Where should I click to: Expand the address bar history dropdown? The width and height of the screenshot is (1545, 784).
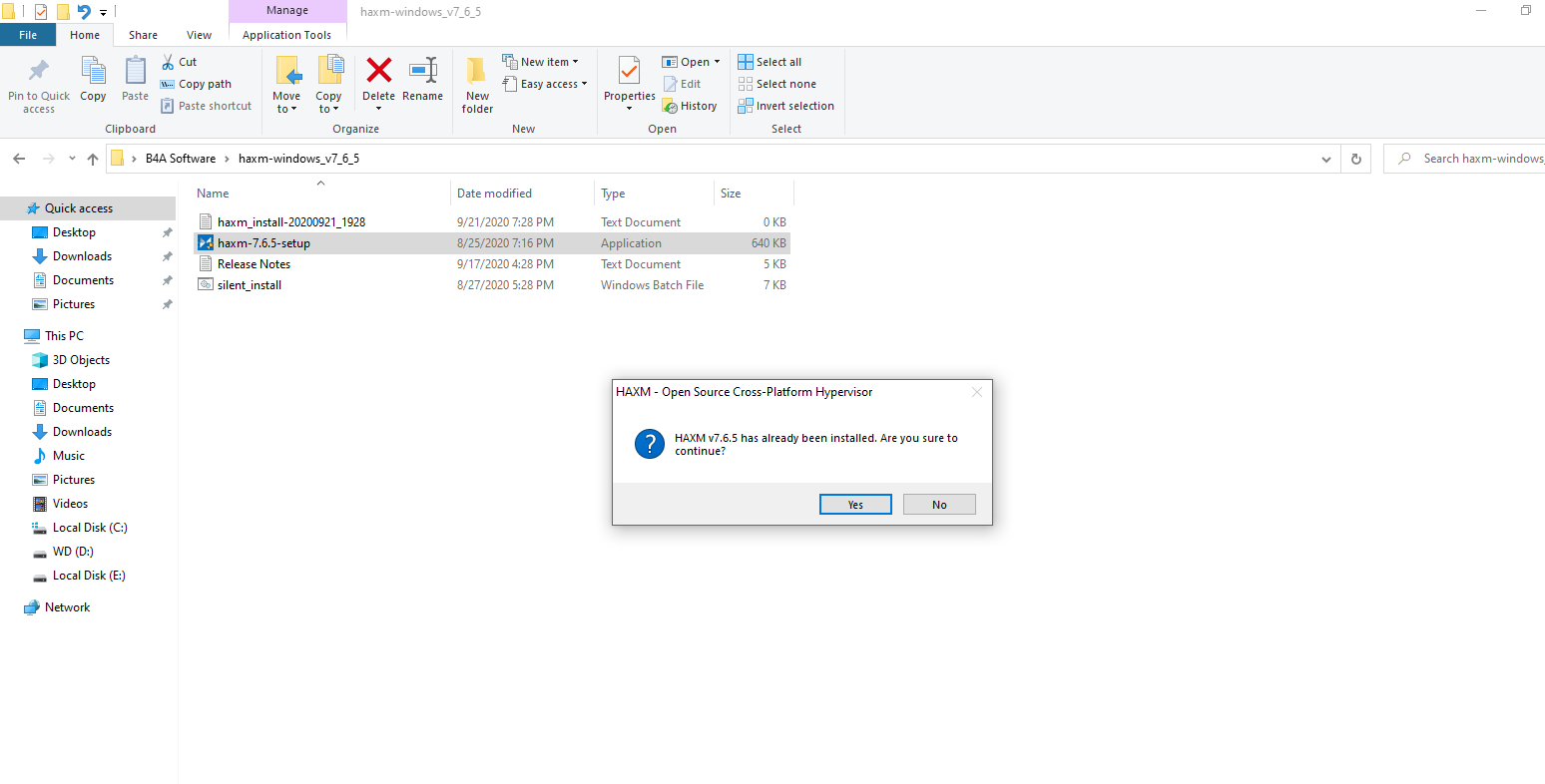1325,159
